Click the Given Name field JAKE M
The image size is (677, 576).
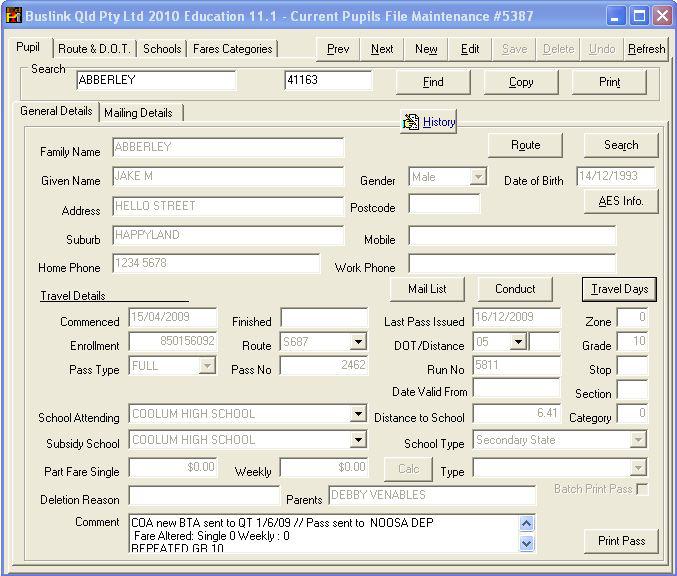(x=228, y=176)
